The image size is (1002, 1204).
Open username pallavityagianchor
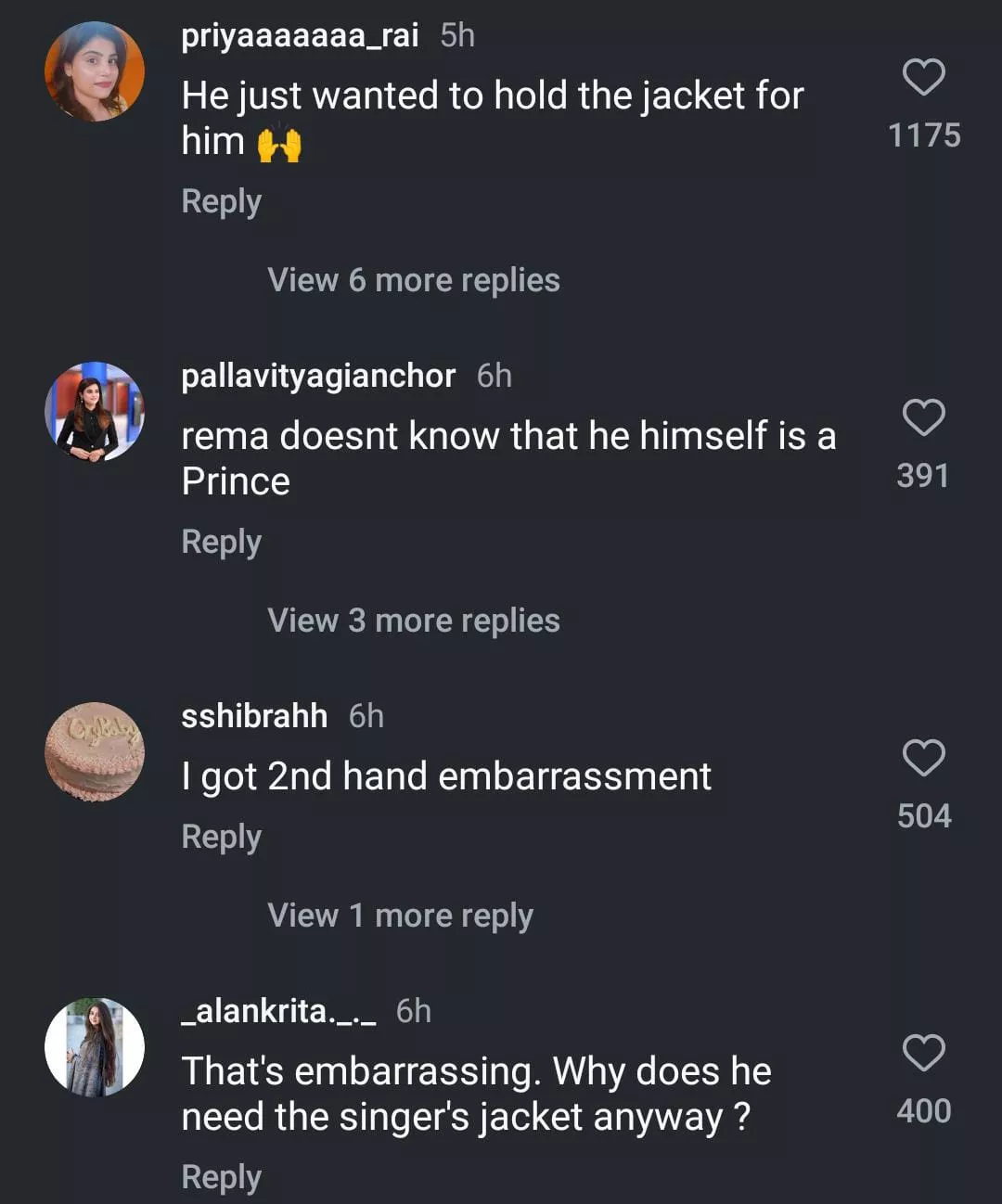coord(318,376)
